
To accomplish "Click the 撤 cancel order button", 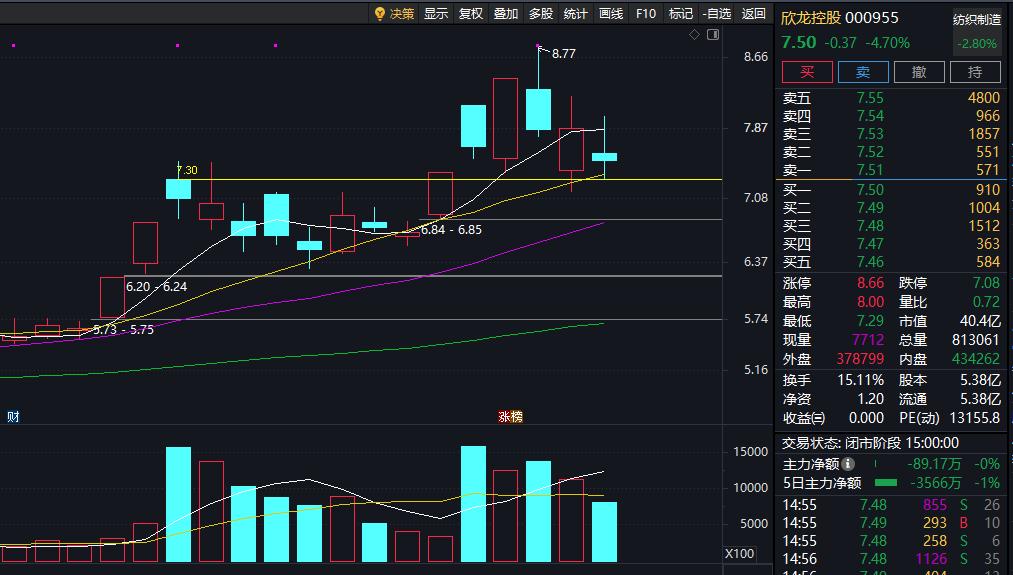I will [919, 72].
